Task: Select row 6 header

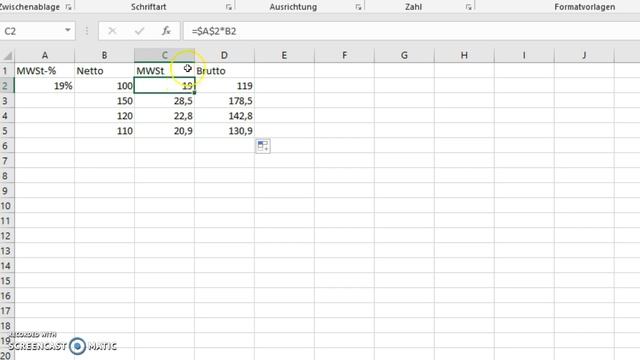Action: click(7, 146)
